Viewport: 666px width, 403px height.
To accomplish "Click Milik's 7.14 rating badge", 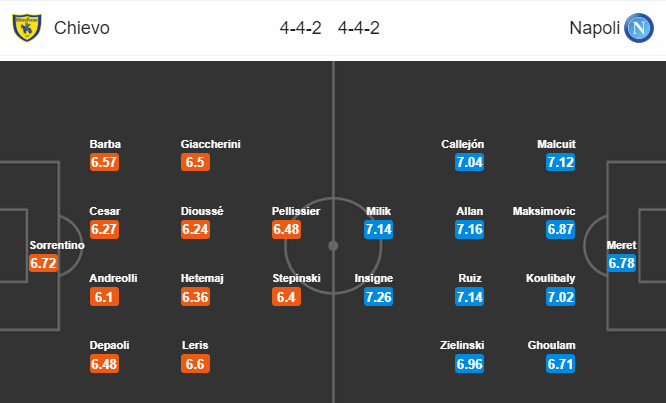I will tap(378, 229).
